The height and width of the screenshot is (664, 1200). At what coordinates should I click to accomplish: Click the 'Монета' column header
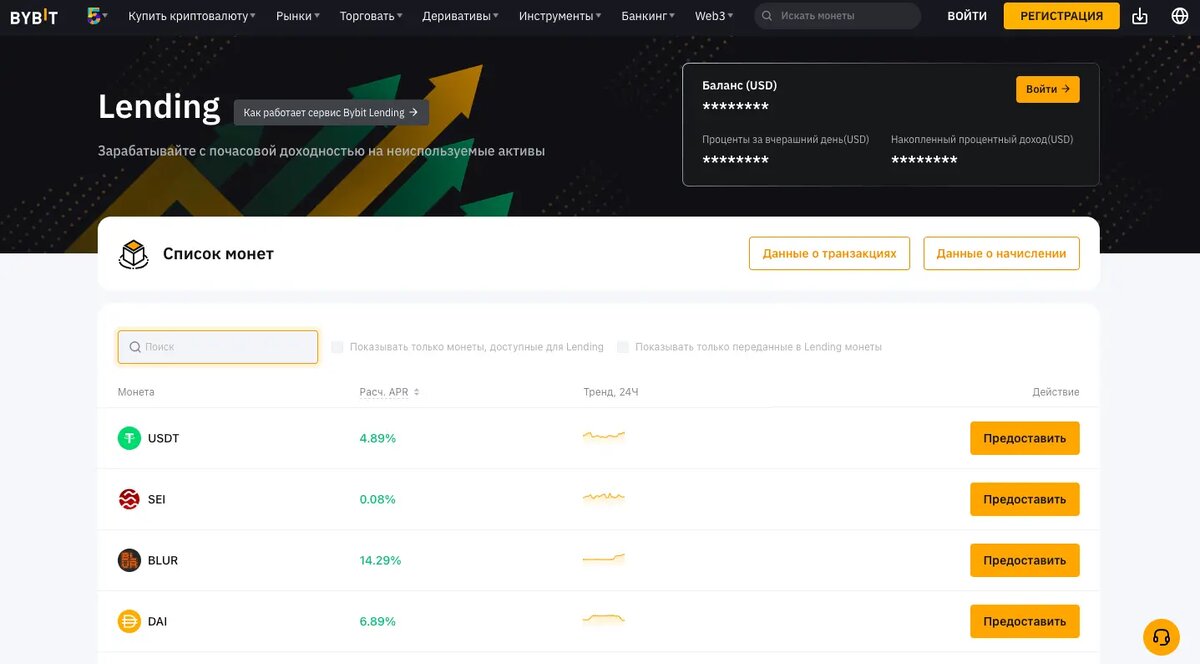click(136, 392)
